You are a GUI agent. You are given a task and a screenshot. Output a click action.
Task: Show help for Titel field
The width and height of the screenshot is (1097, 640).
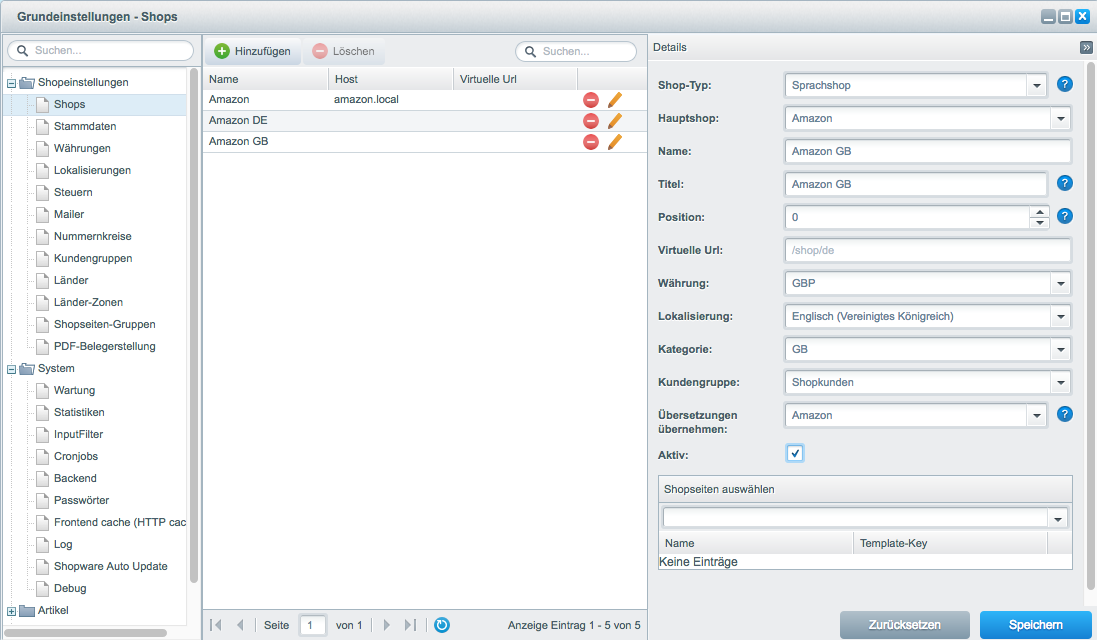tap(1064, 184)
